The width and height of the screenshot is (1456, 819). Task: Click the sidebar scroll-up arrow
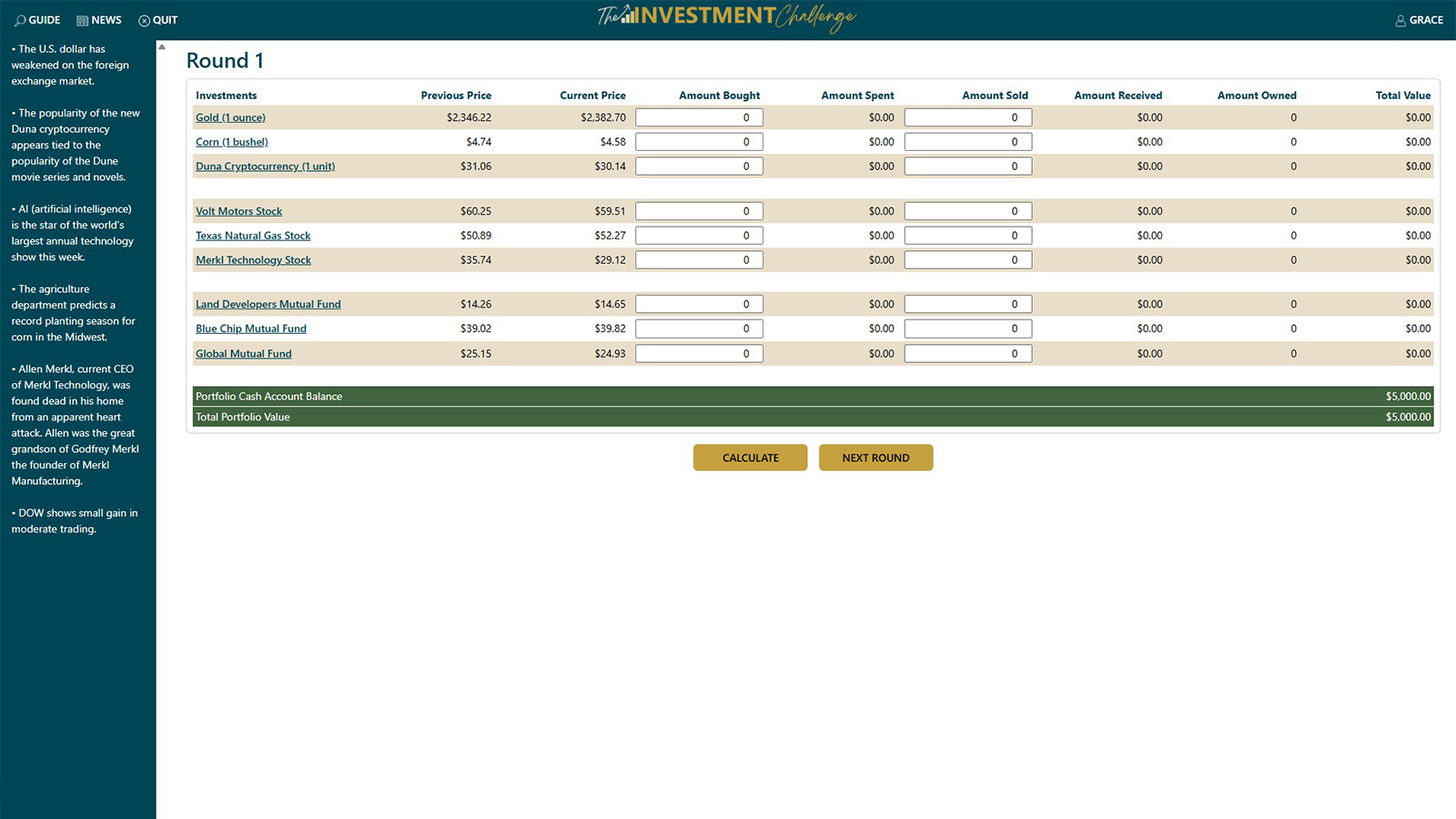162,46
